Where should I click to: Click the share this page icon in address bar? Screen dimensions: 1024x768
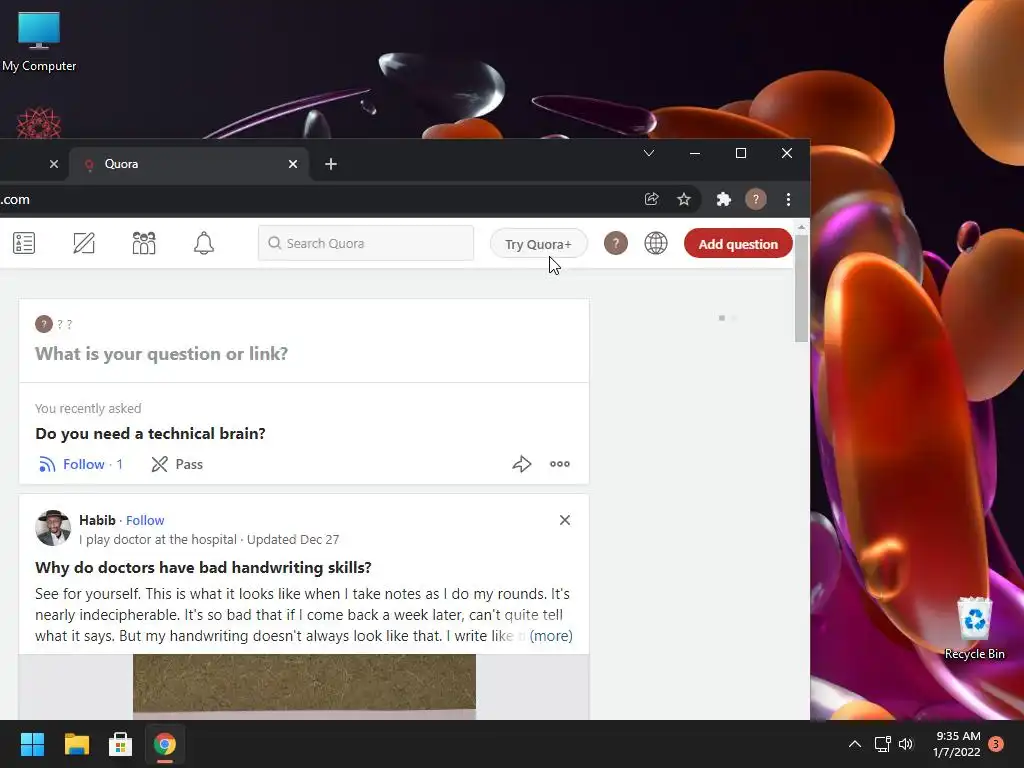[652, 199]
